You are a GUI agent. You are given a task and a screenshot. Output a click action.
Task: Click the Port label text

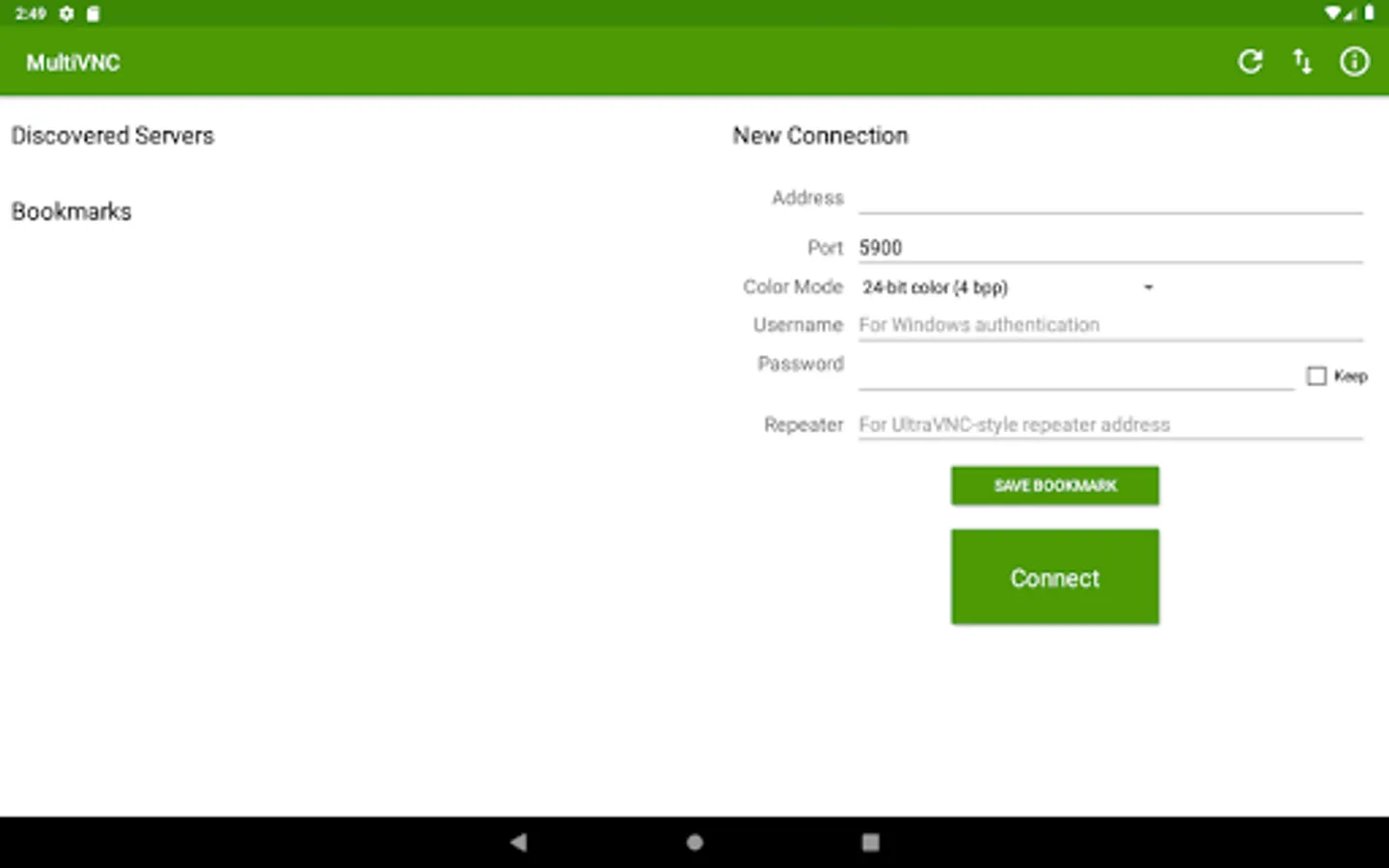[x=825, y=248]
